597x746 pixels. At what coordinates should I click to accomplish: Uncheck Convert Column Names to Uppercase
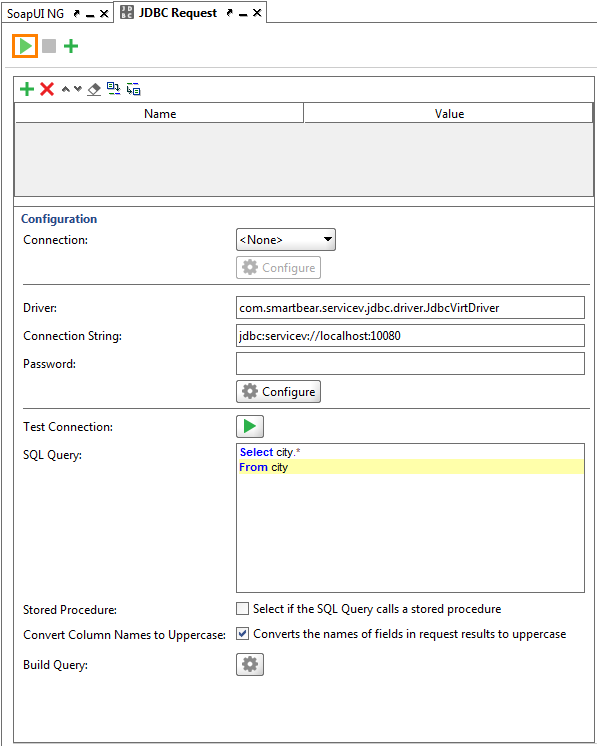pos(243,634)
